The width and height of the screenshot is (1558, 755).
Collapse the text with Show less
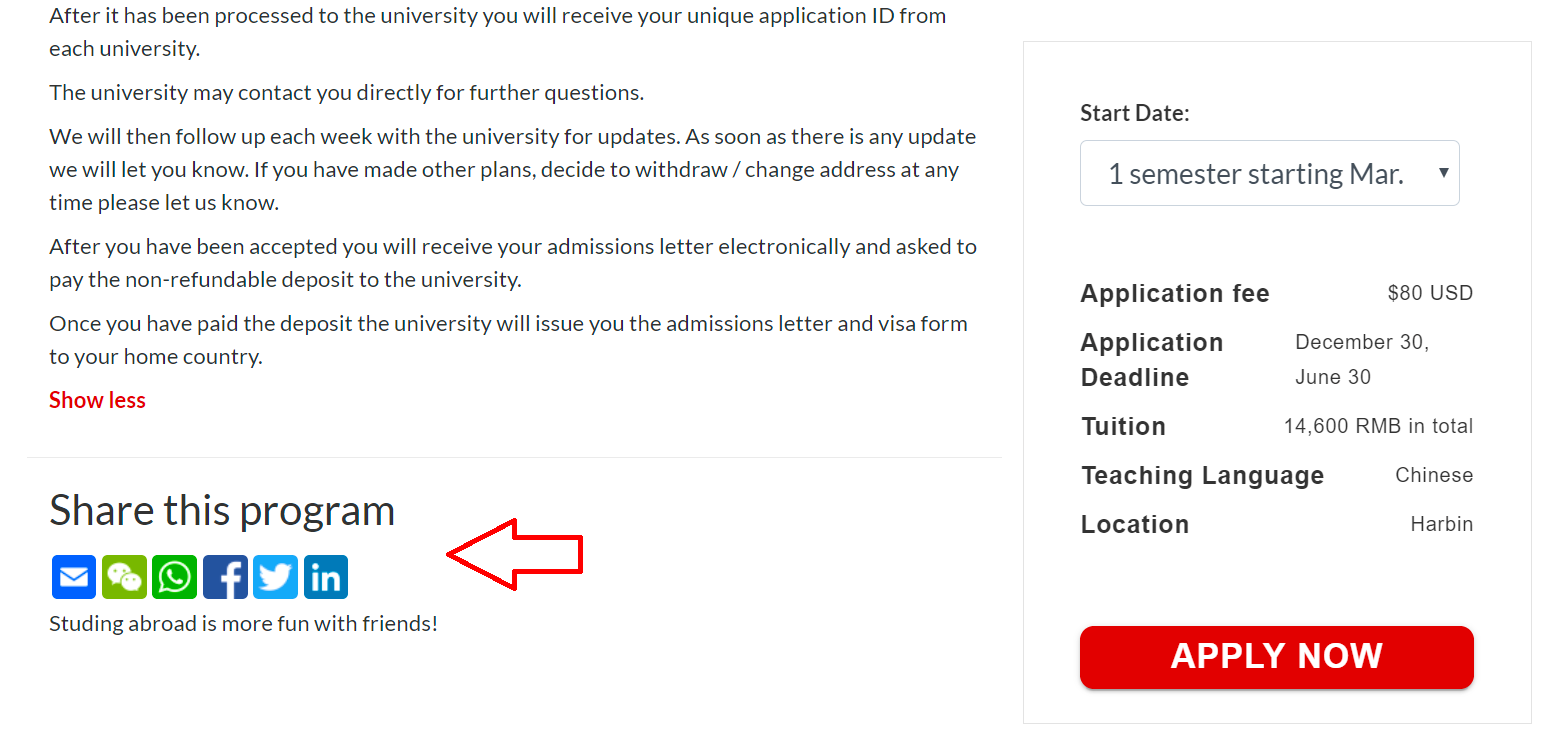[97, 400]
